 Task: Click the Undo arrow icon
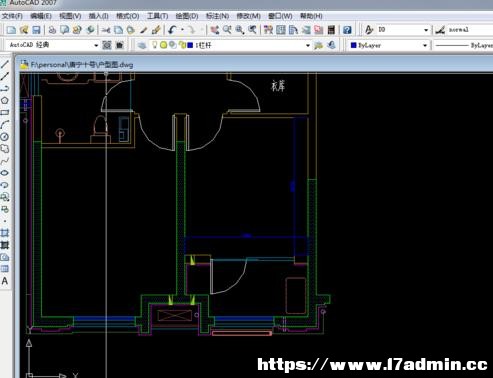[172, 30]
